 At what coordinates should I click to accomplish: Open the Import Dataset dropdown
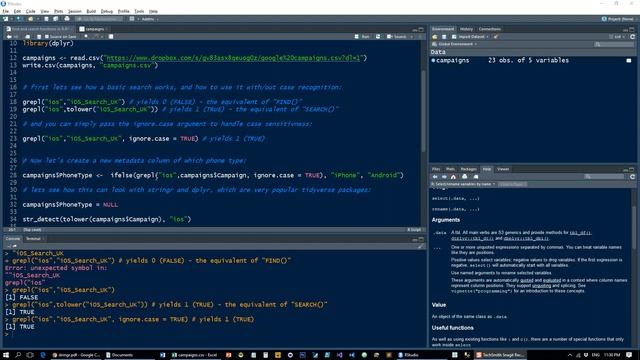pos(470,37)
